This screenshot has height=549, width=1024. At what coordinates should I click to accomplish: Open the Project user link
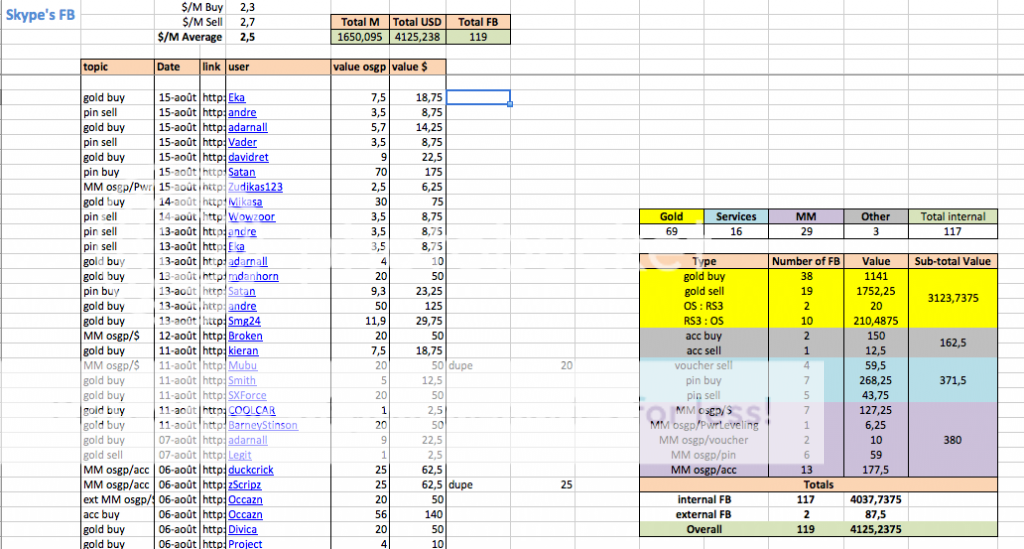click(245, 544)
